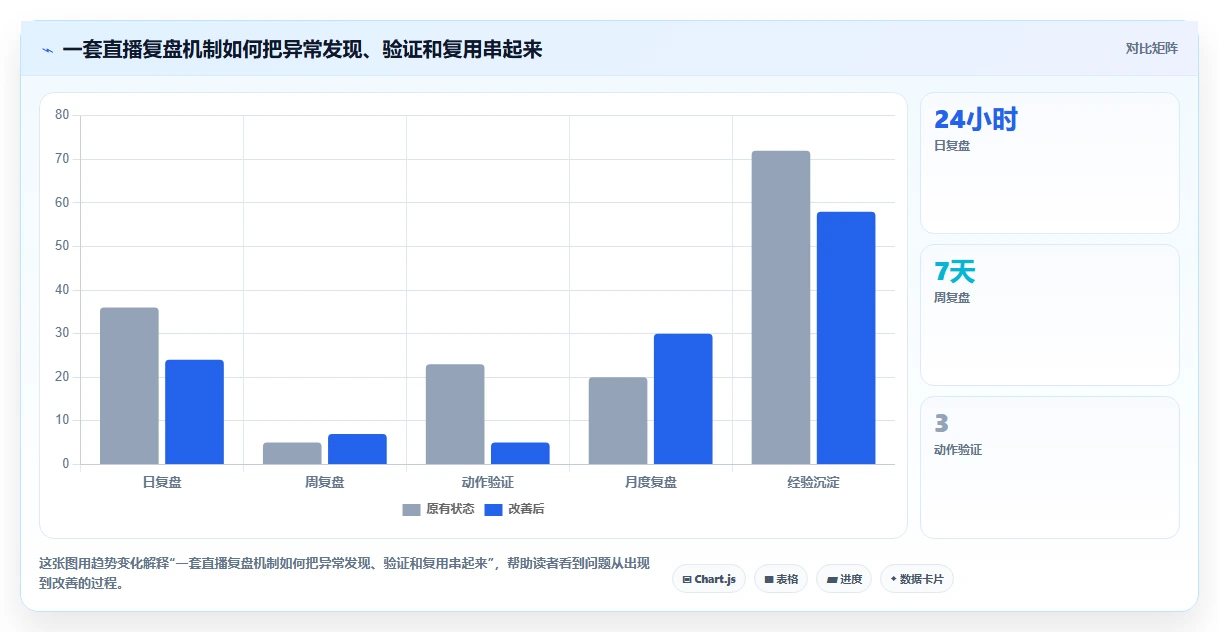This screenshot has width=1219, height=632.
Task: Toggle the 原有状态 legend entry
Action: [438, 509]
